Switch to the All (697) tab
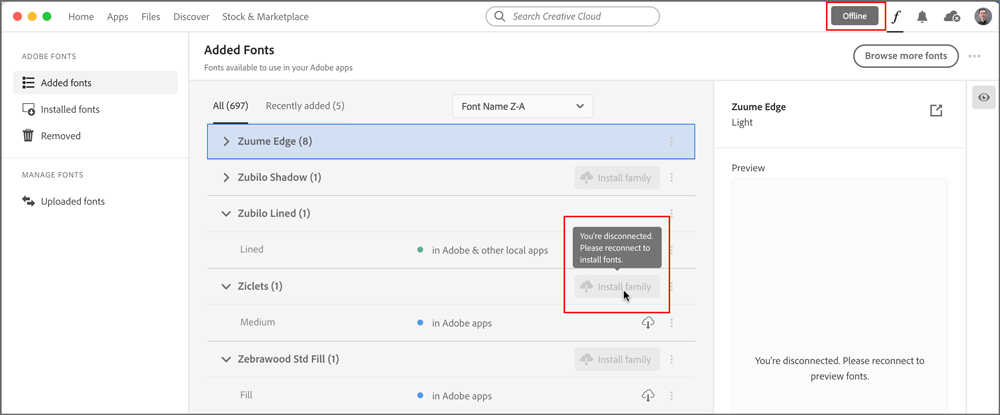Screen dimensions: 1000x415 click(230, 106)
